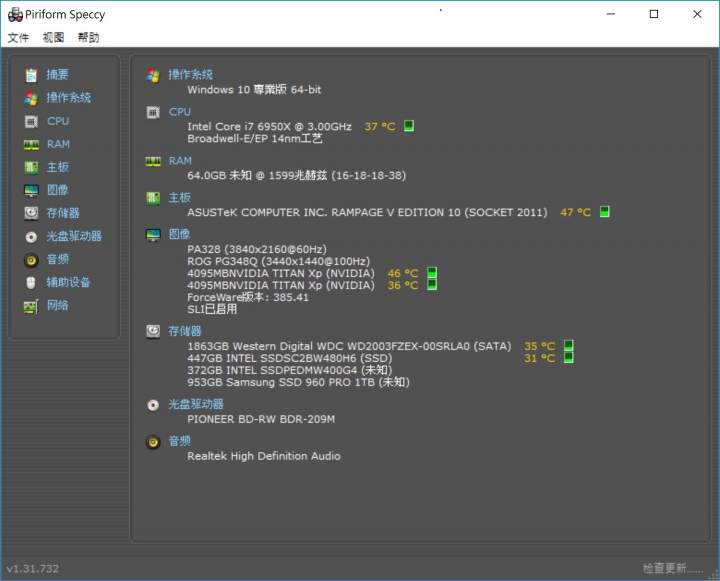
Task: Click the 主板 icon in summary panel
Action: (153, 198)
